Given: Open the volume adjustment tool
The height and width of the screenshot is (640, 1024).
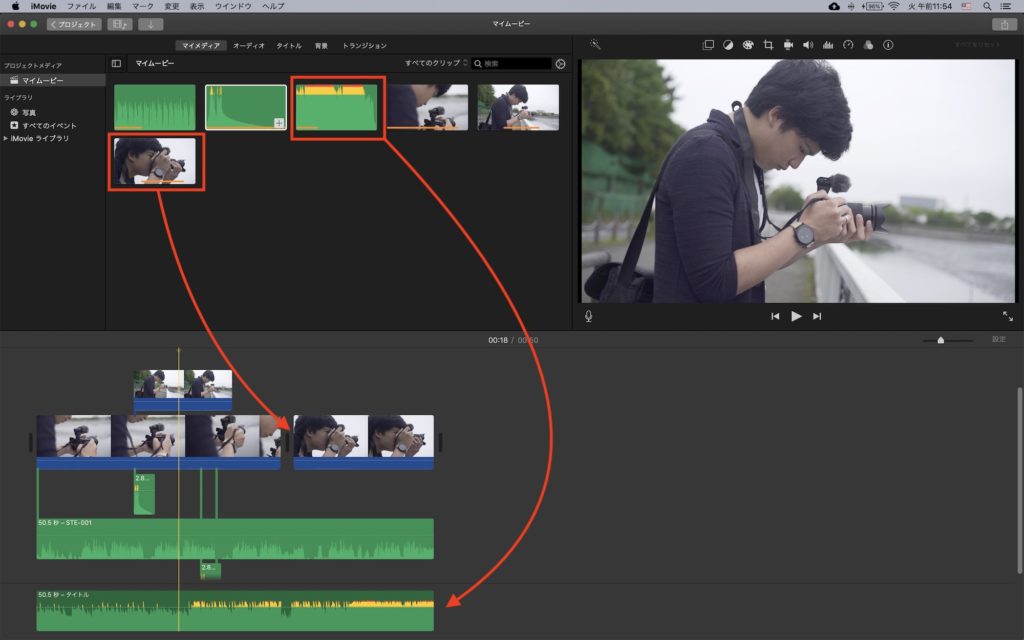Looking at the screenshot, I should (808, 45).
